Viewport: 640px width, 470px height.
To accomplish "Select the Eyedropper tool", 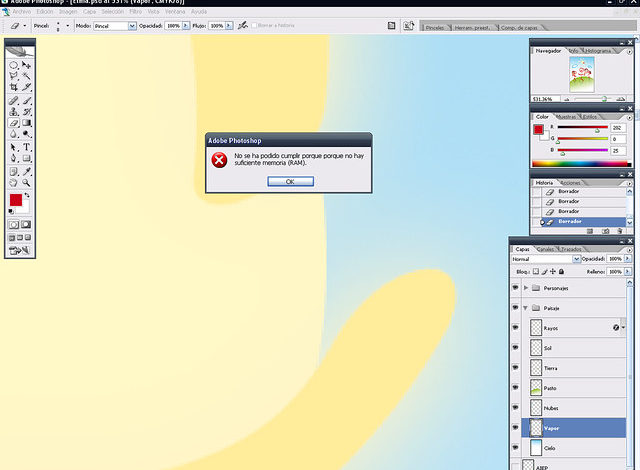I will pos(27,172).
